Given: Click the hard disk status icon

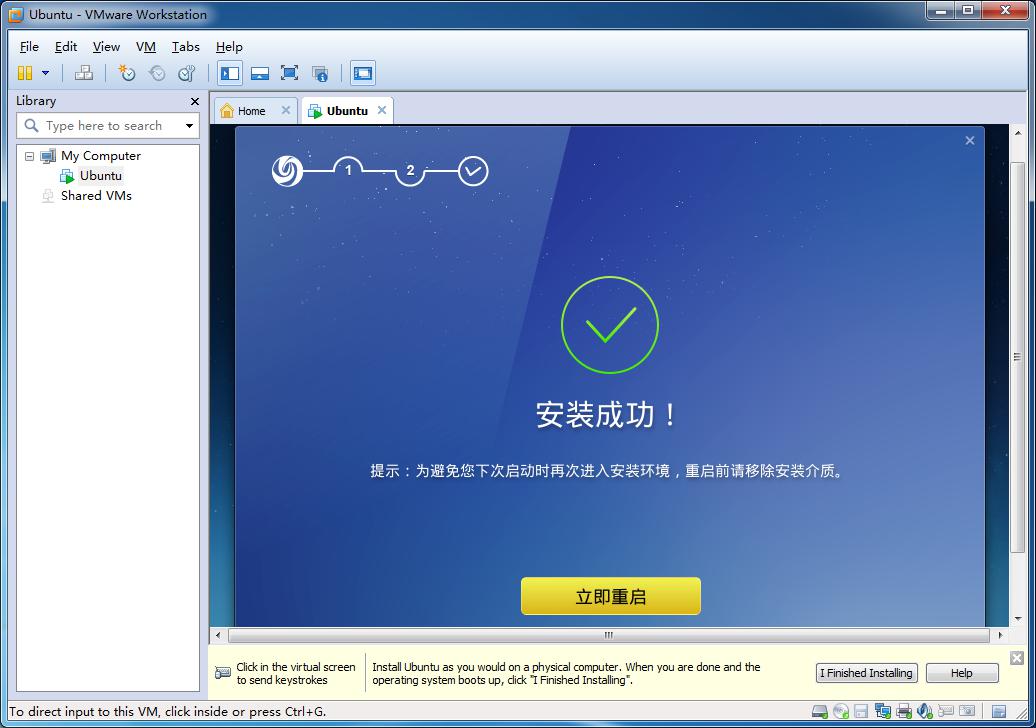Looking at the screenshot, I should pyautogui.click(x=819, y=711).
